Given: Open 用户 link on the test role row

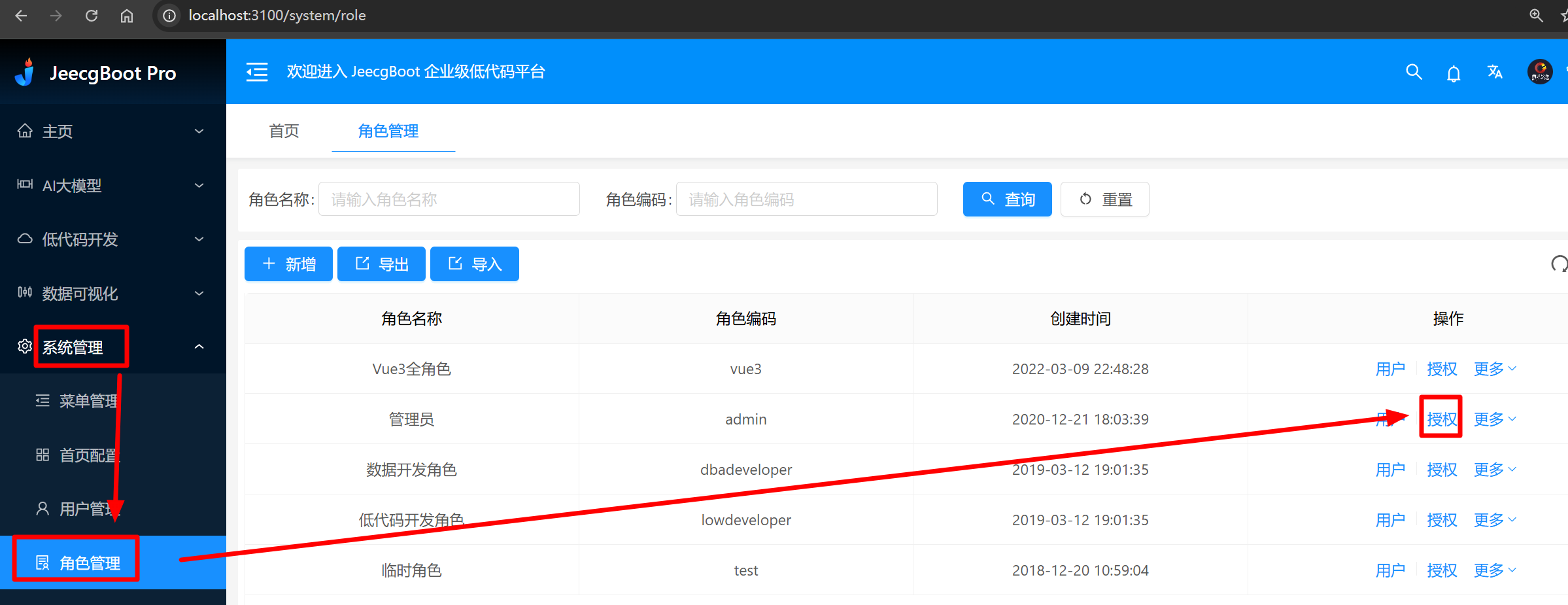Looking at the screenshot, I should (x=1390, y=570).
